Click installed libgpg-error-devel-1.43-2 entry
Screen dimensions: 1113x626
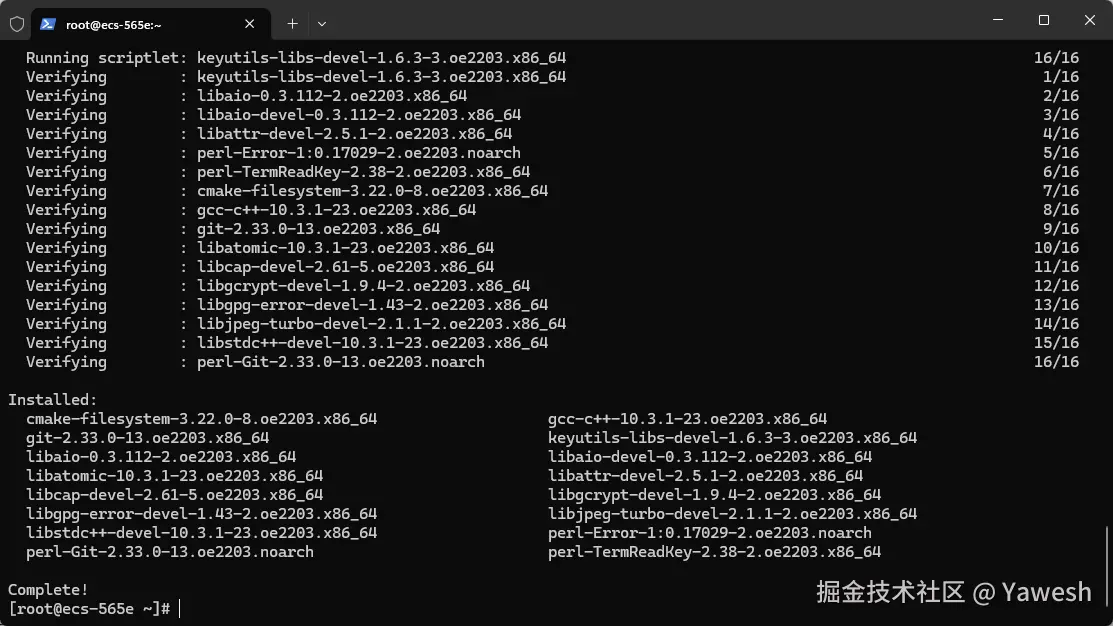(x=202, y=514)
